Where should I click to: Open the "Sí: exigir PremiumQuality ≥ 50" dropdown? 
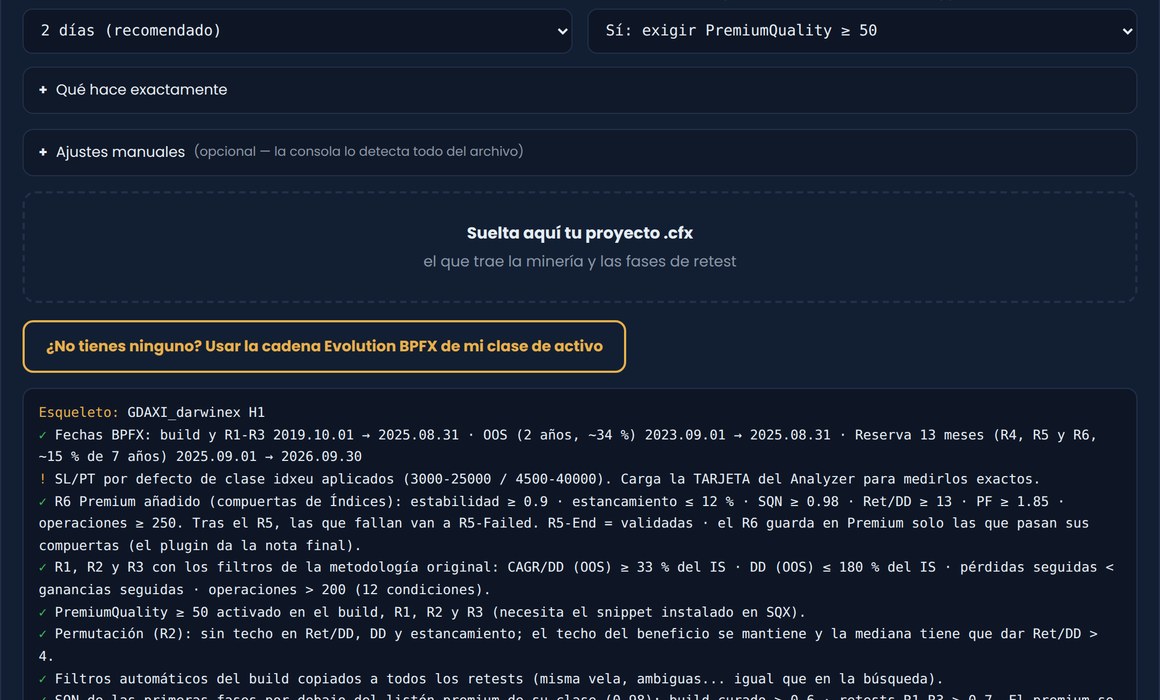coord(862,31)
